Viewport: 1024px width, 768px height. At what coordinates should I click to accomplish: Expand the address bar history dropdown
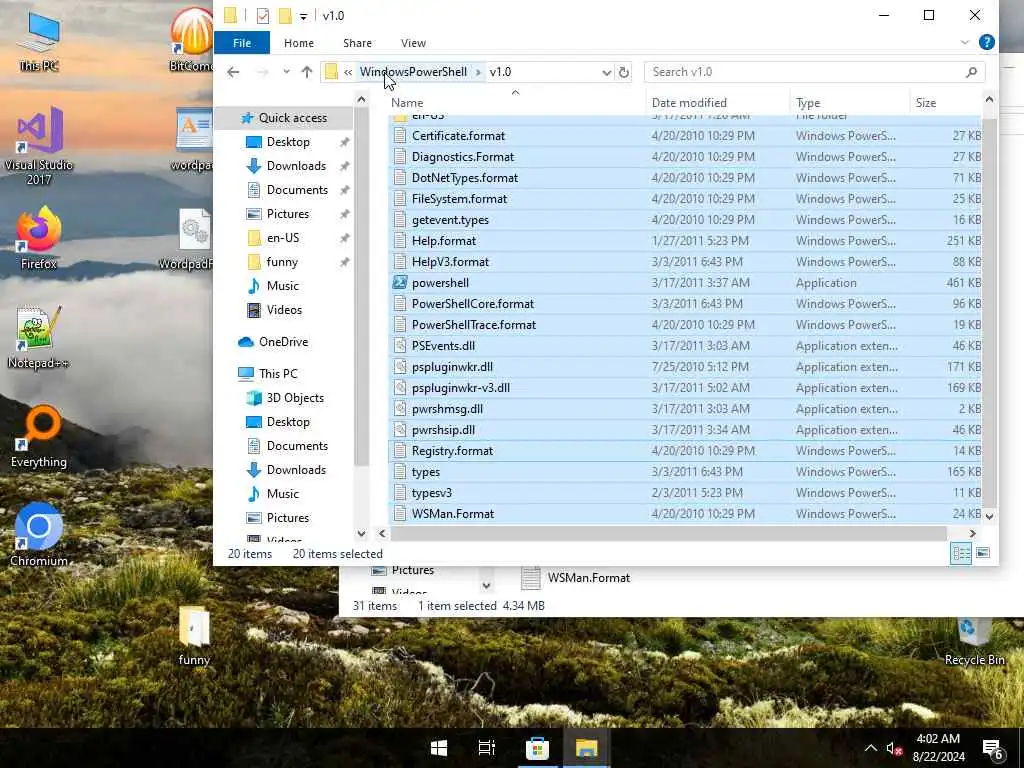(607, 72)
